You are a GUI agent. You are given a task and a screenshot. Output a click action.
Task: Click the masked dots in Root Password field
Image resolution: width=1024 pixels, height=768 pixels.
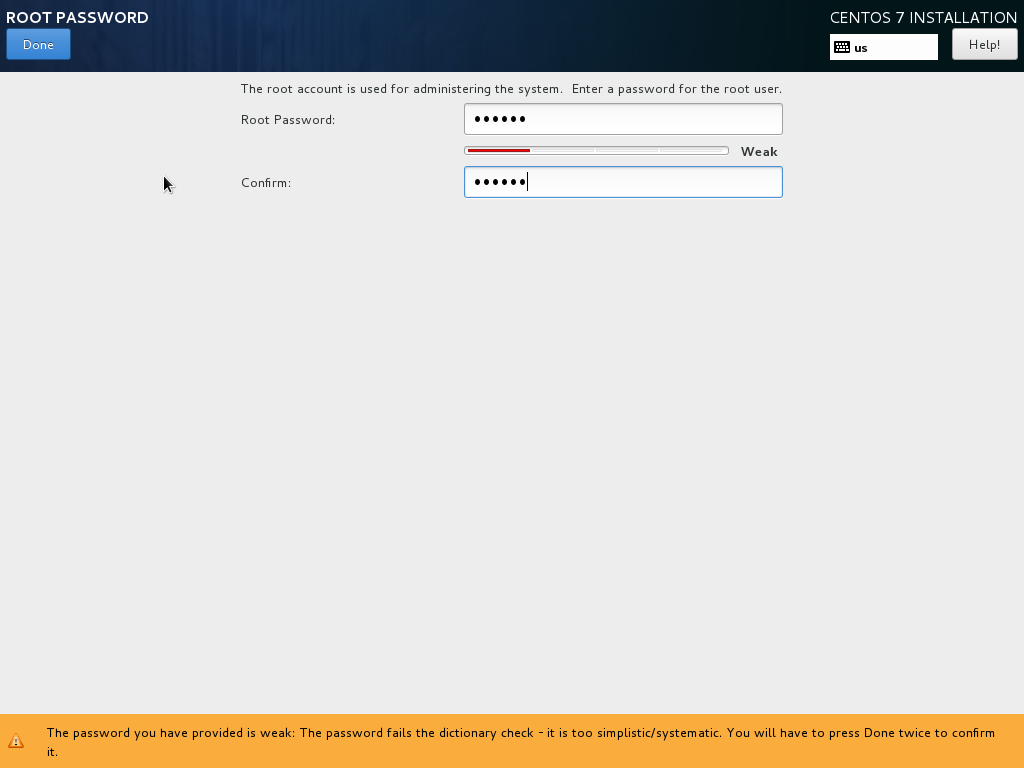coord(499,119)
